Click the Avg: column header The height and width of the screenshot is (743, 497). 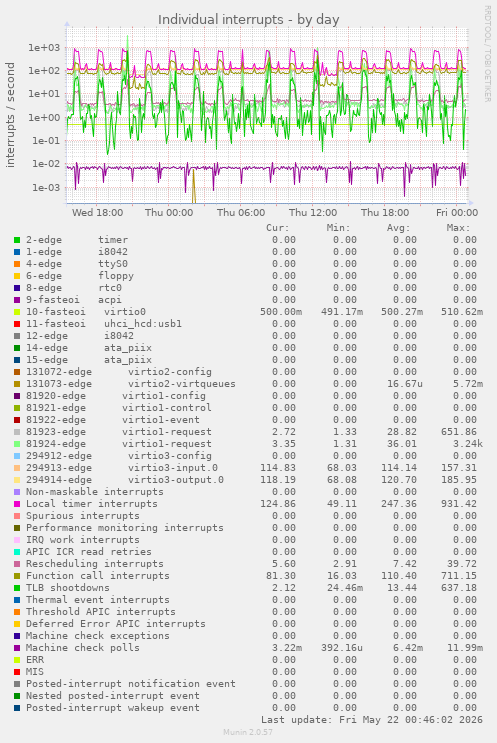pyautogui.click(x=398, y=228)
